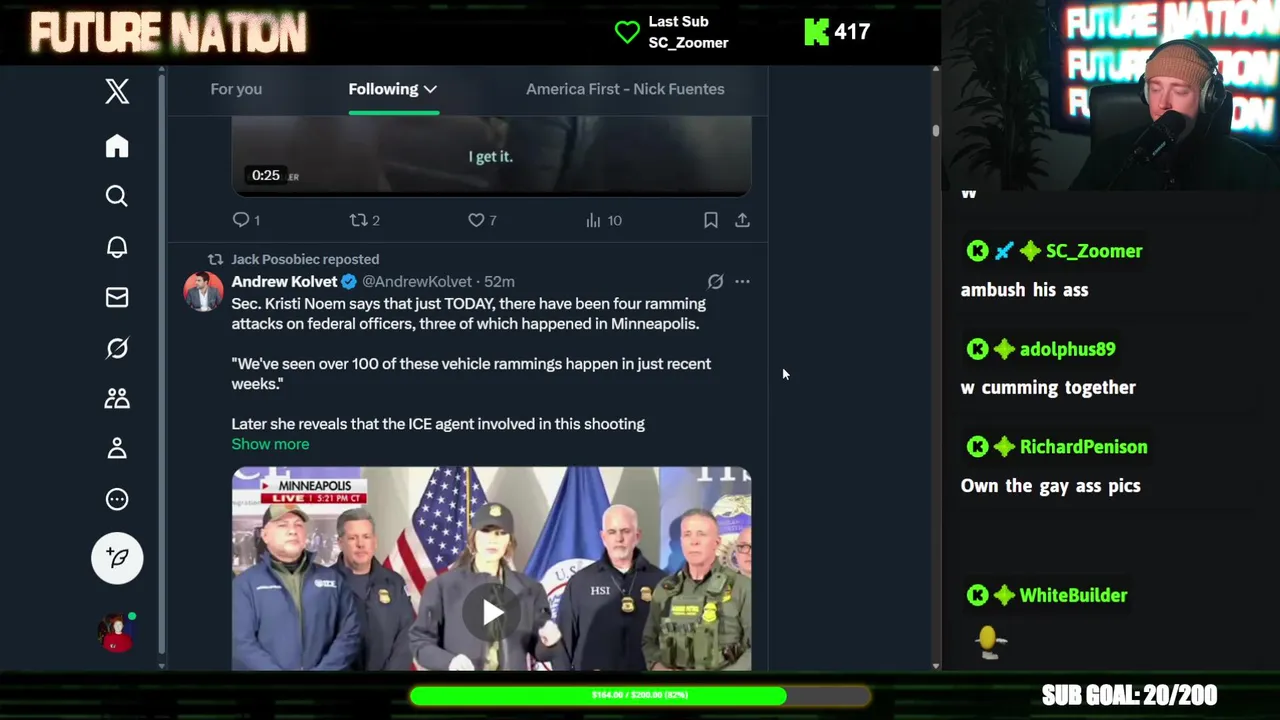This screenshot has height=720, width=1280.
Task: Click the compose Post feather button
Action: coord(117,558)
